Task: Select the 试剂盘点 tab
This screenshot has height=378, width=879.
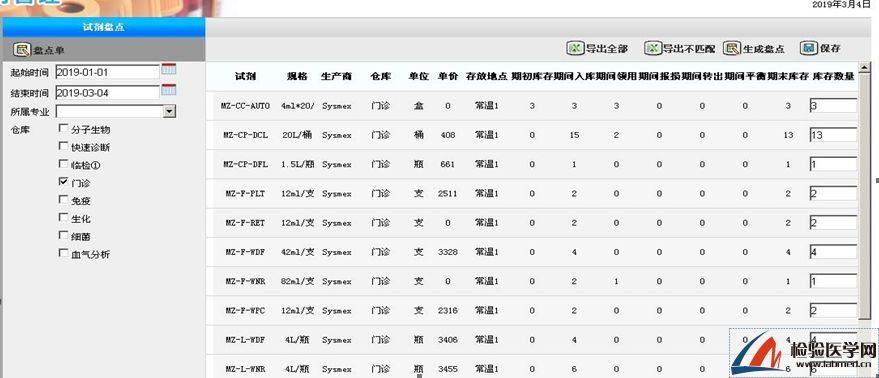Action: coord(104,27)
